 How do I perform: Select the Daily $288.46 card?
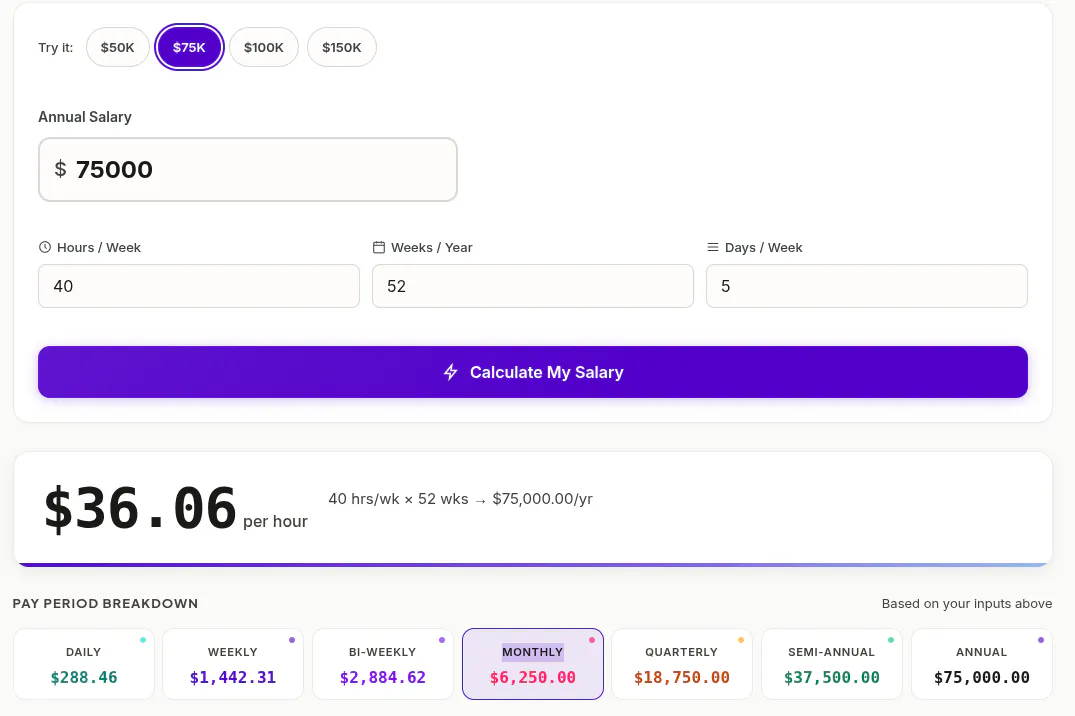tap(84, 664)
